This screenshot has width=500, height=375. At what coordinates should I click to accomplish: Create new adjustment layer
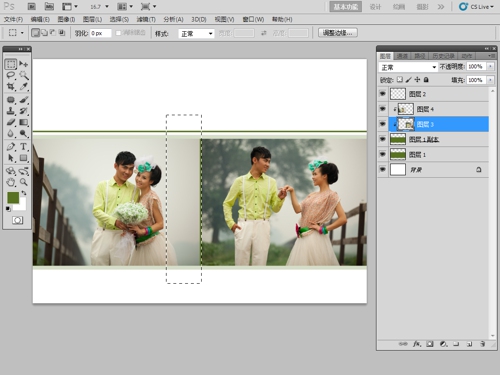pos(443,344)
